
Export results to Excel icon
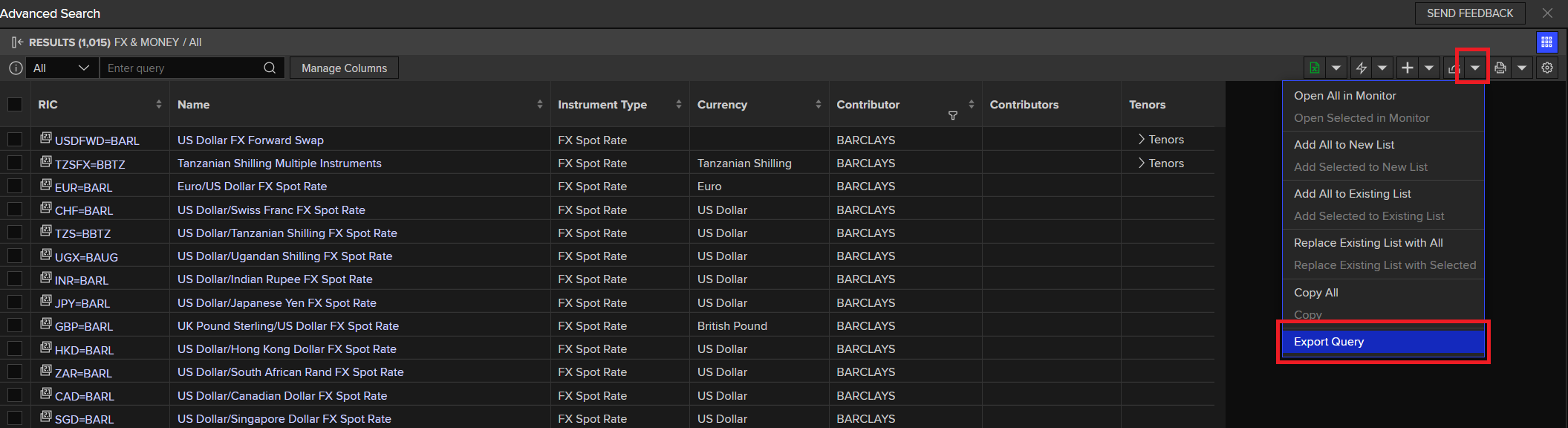(1315, 68)
